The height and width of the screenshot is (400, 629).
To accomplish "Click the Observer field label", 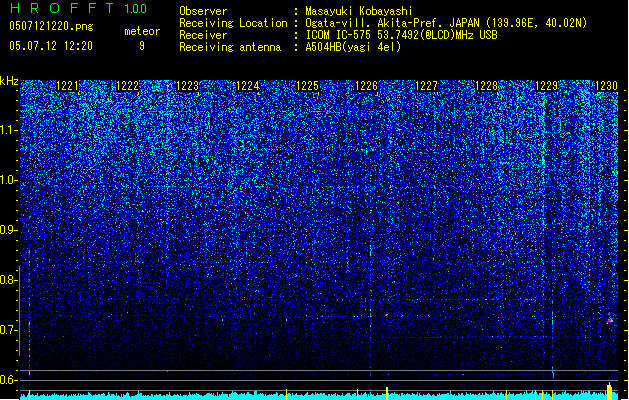I will click(203, 11).
